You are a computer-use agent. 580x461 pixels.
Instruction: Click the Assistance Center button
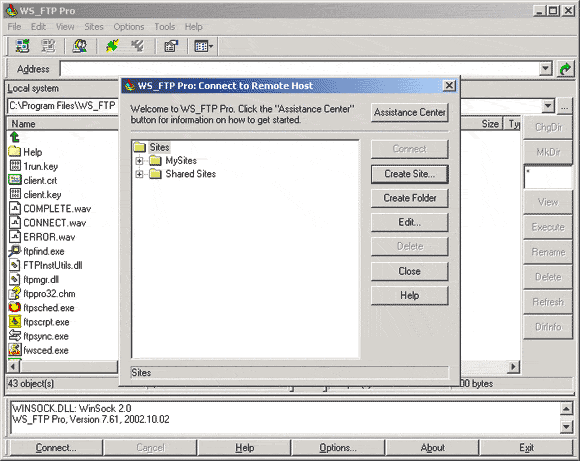[x=409, y=112]
